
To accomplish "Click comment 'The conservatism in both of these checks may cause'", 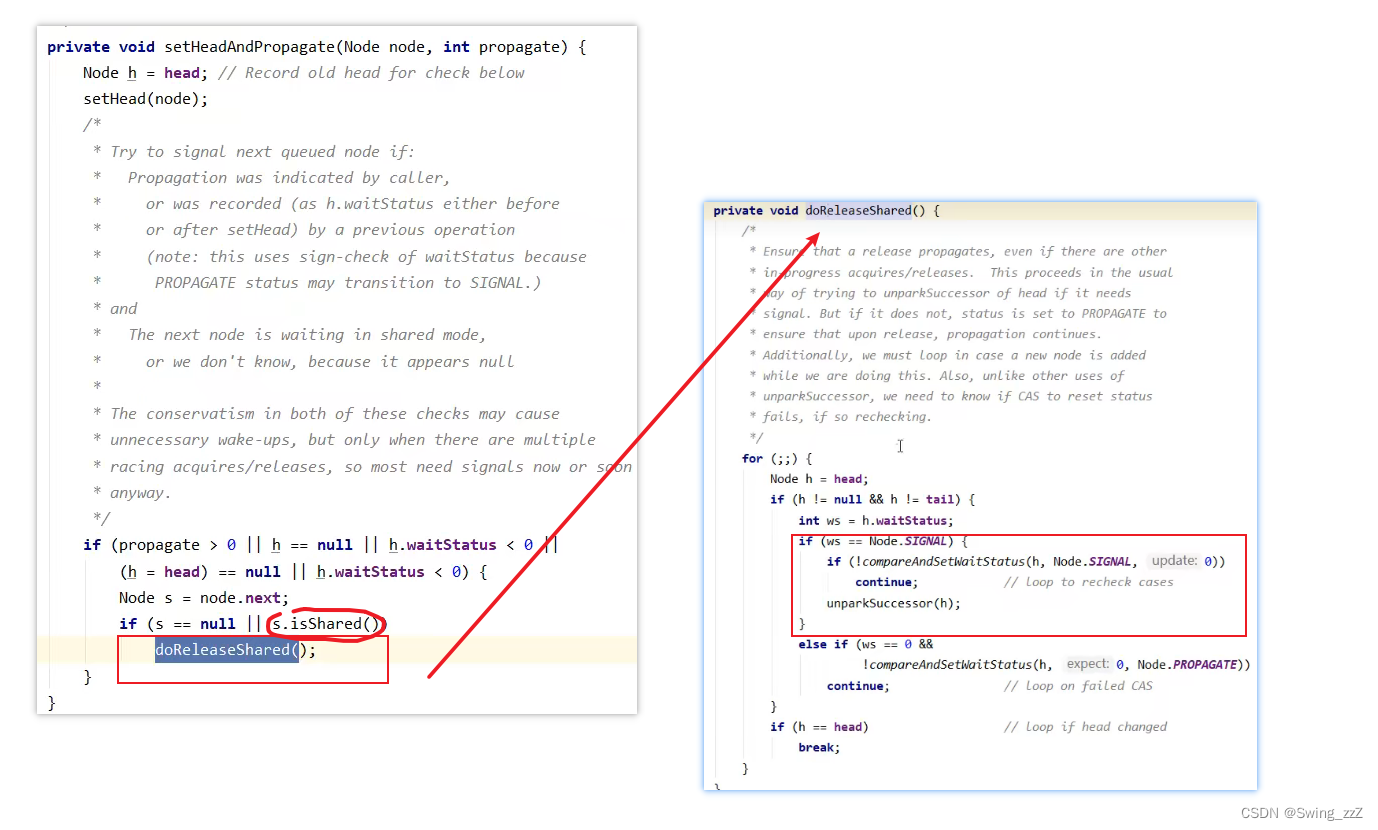I will click(335, 413).
